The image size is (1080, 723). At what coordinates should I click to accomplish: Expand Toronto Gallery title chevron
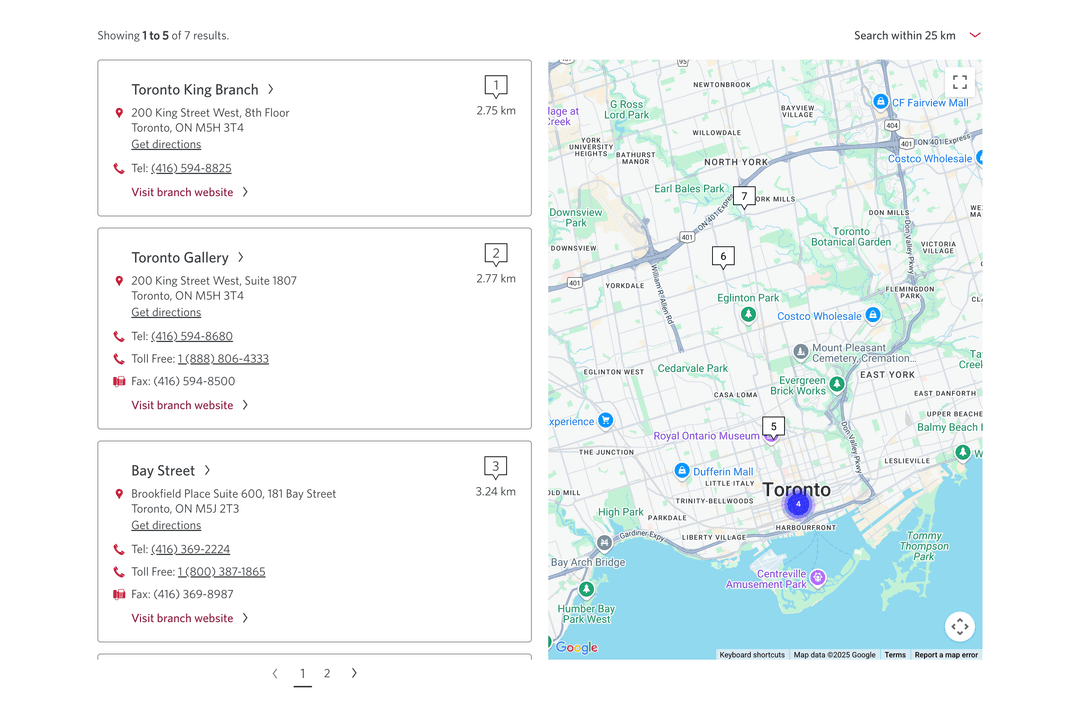[240, 257]
